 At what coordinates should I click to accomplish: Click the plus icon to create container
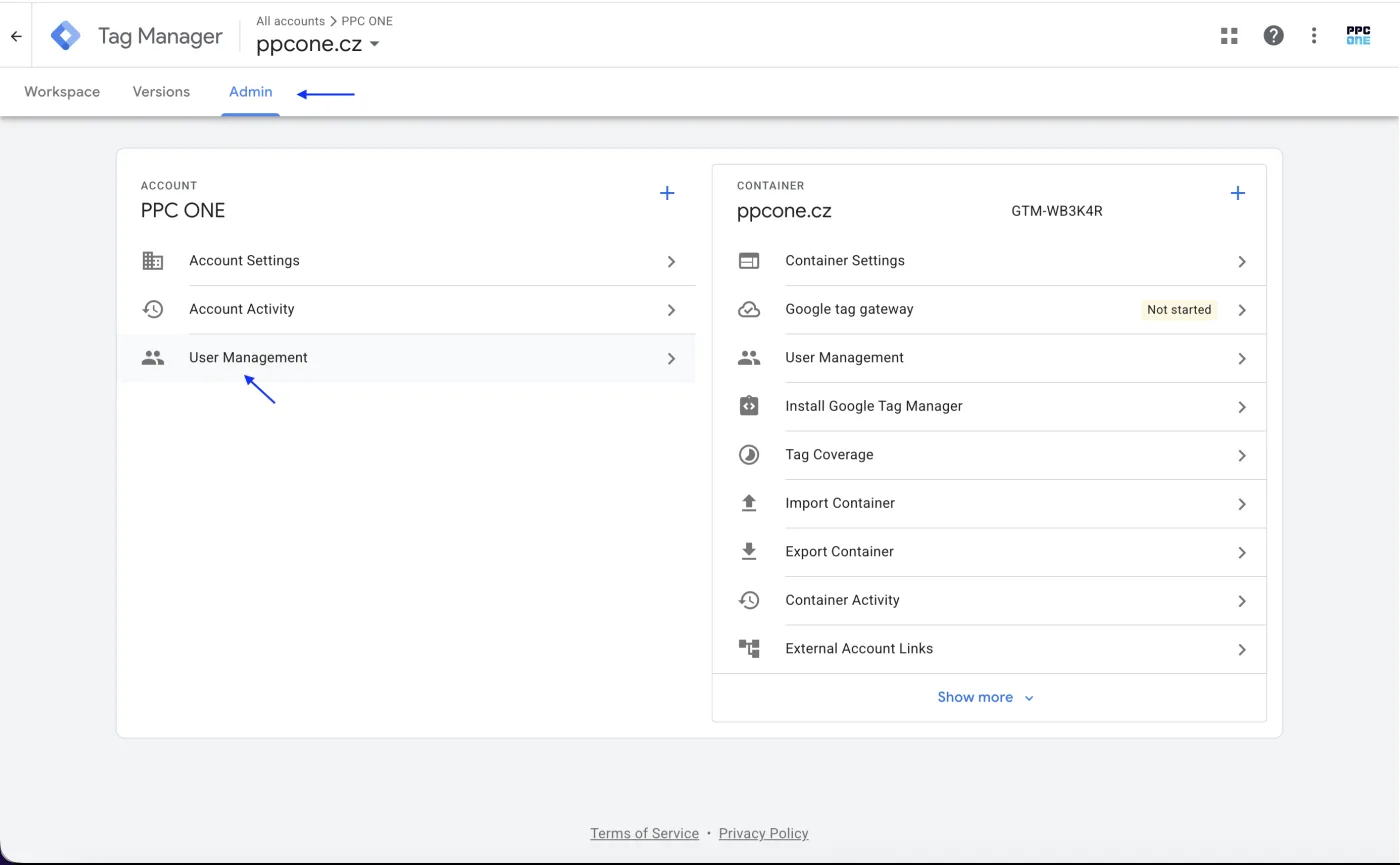pos(1237,193)
